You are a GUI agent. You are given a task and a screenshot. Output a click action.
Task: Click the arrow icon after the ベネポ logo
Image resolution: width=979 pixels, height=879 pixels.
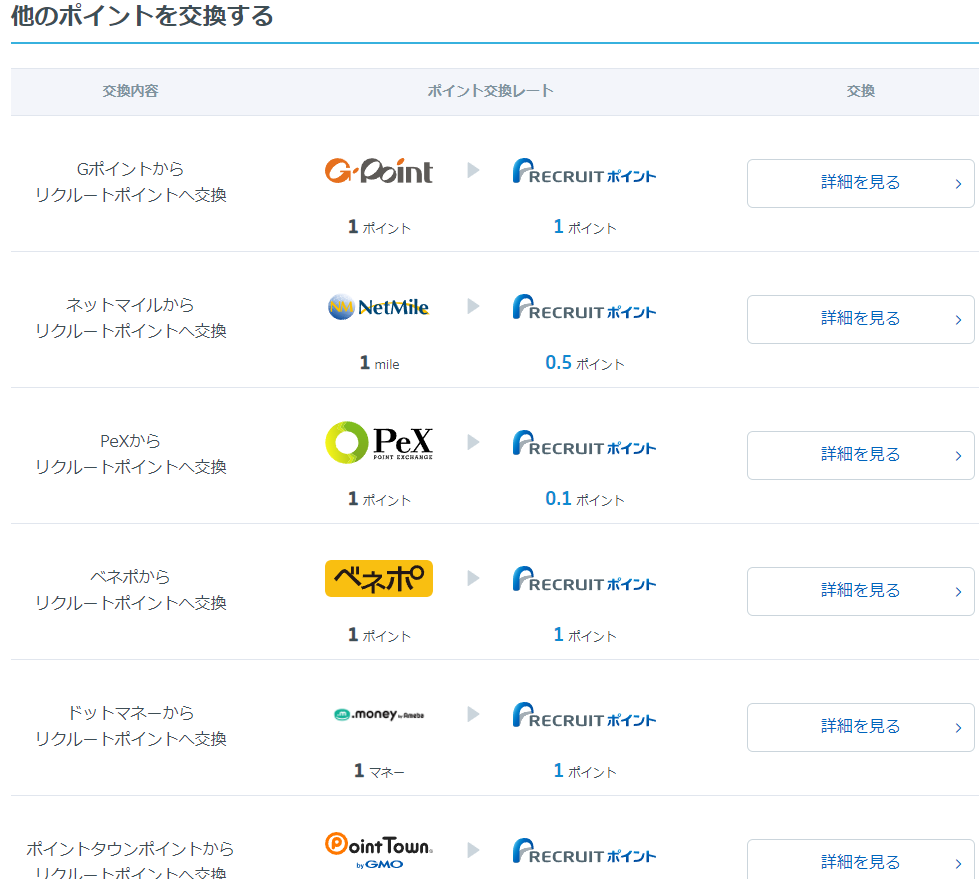(473, 578)
